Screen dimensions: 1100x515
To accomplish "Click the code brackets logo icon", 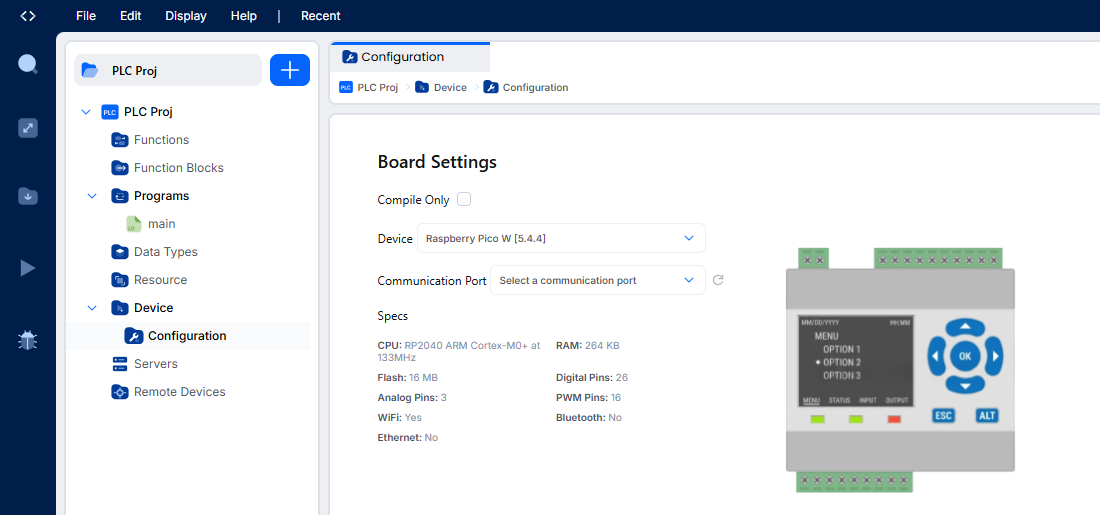I will (x=28, y=16).
